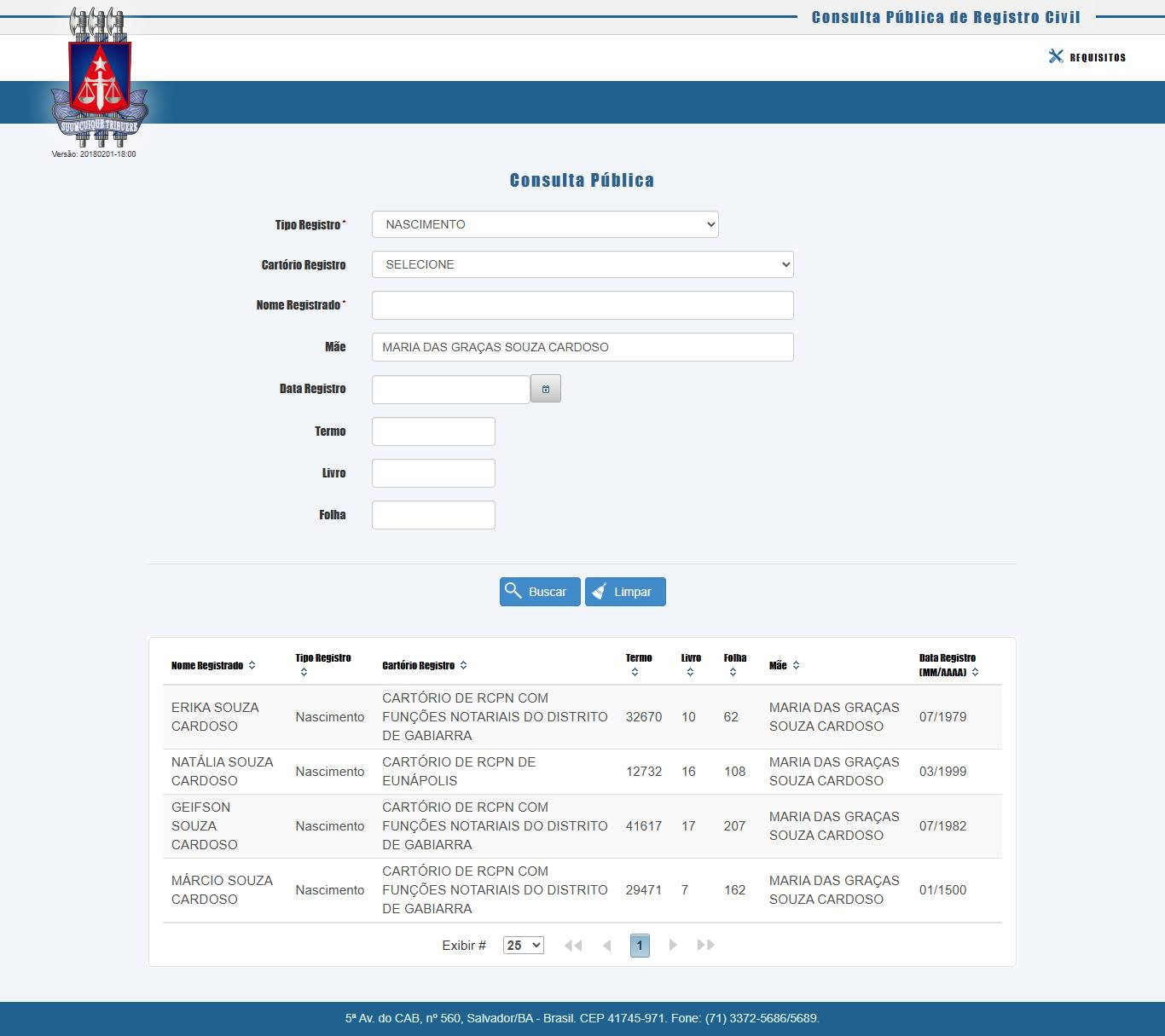
Task: Sort by Data Registro column arrows
Action: 975,672
